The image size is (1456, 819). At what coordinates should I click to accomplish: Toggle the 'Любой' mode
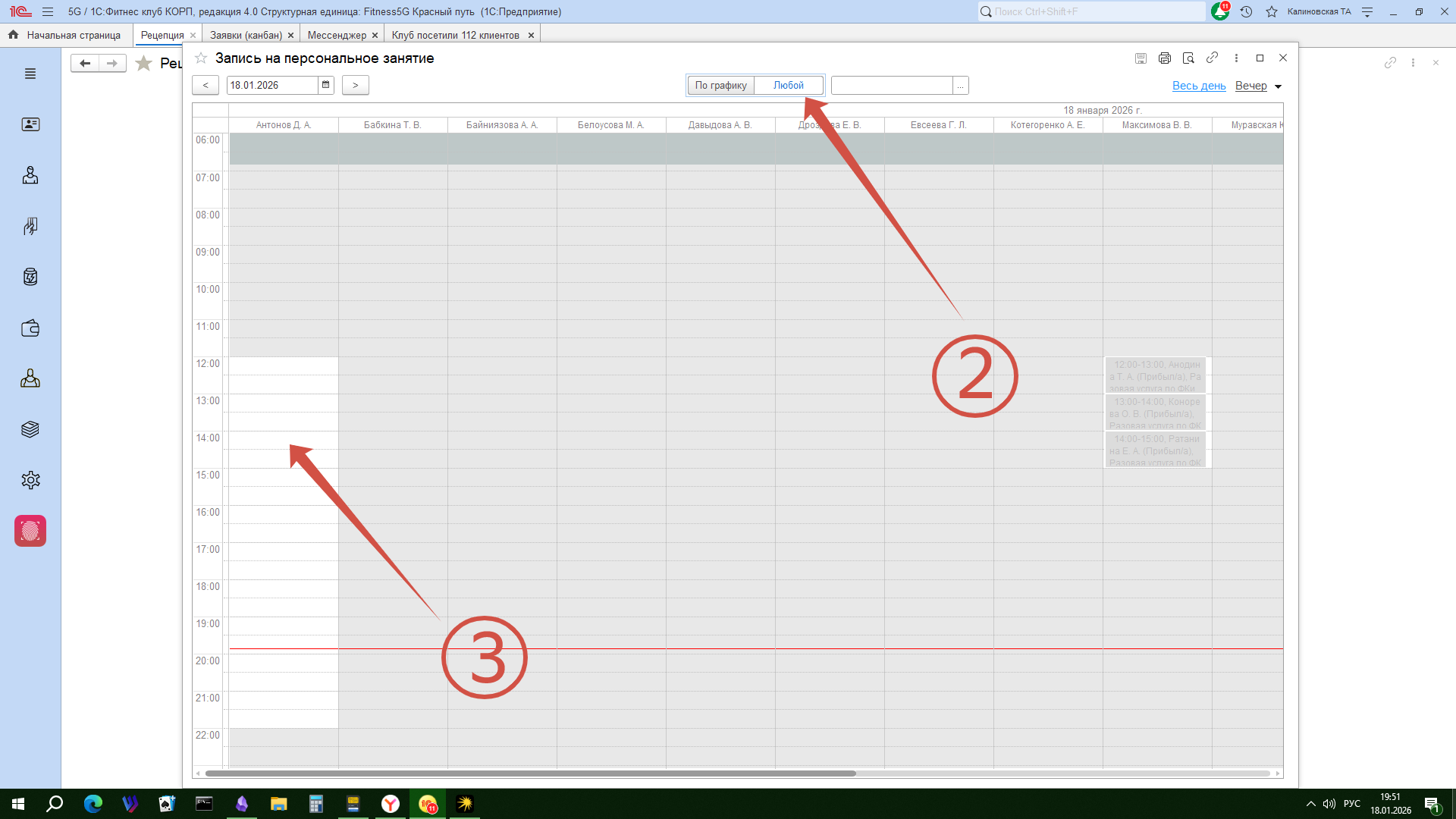click(788, 86)
